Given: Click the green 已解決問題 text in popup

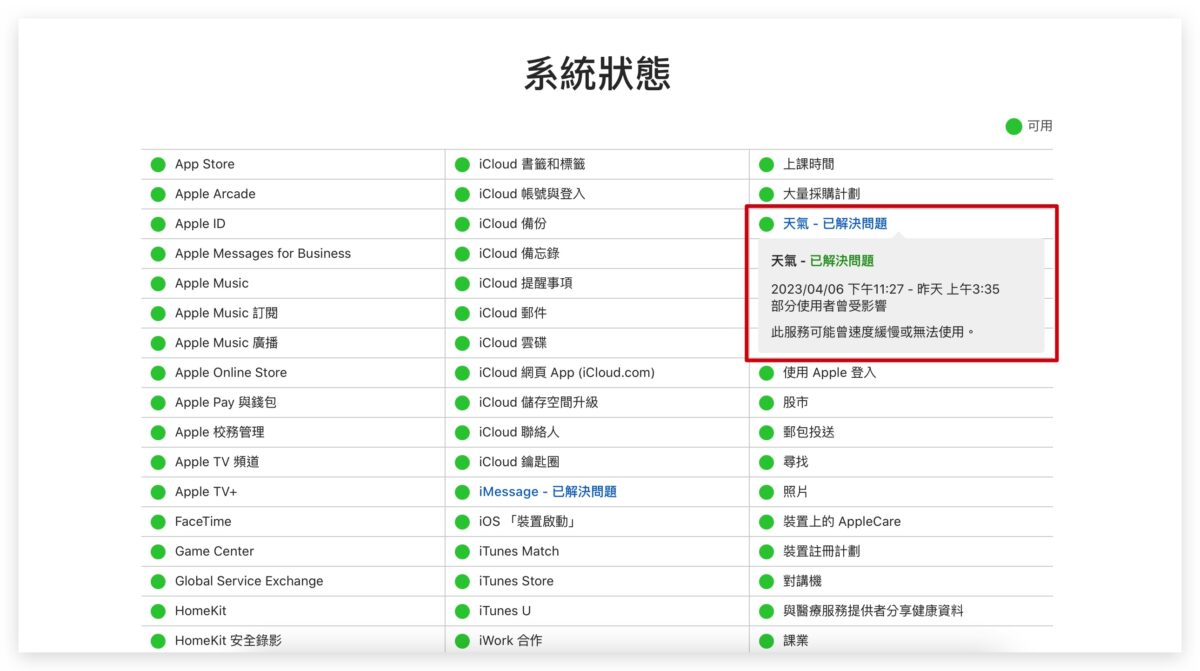Looking at the screenshot, I should click(841, 261).
